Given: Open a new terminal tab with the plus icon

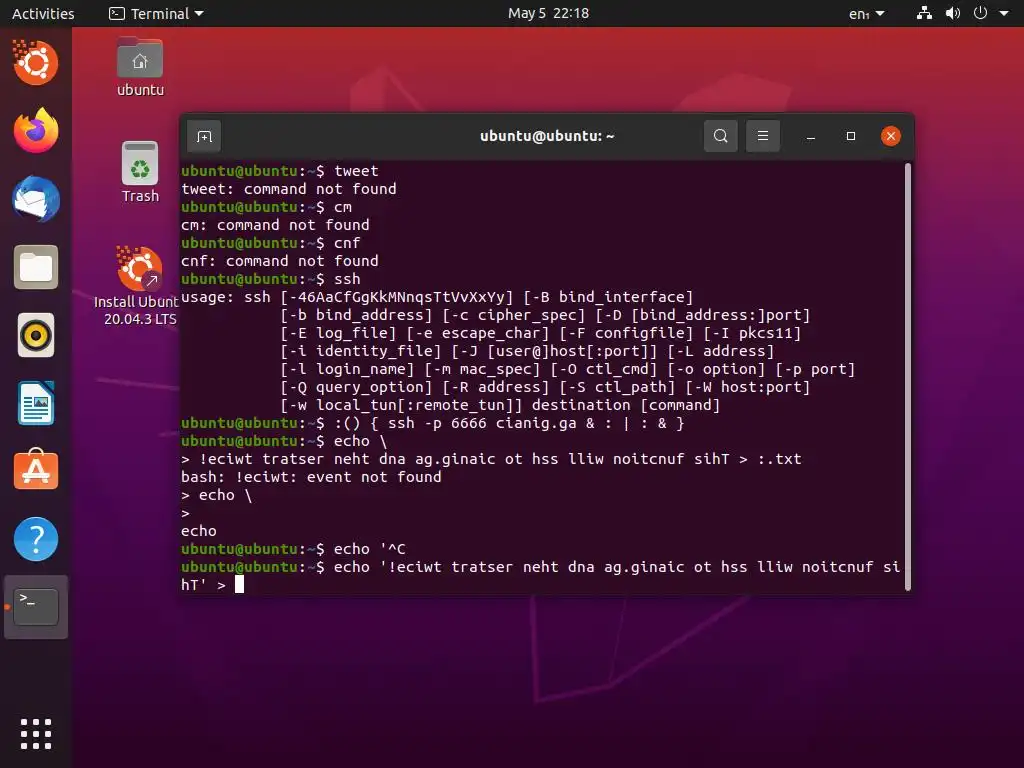Looking at the screenshot, I should coord(204,136).
